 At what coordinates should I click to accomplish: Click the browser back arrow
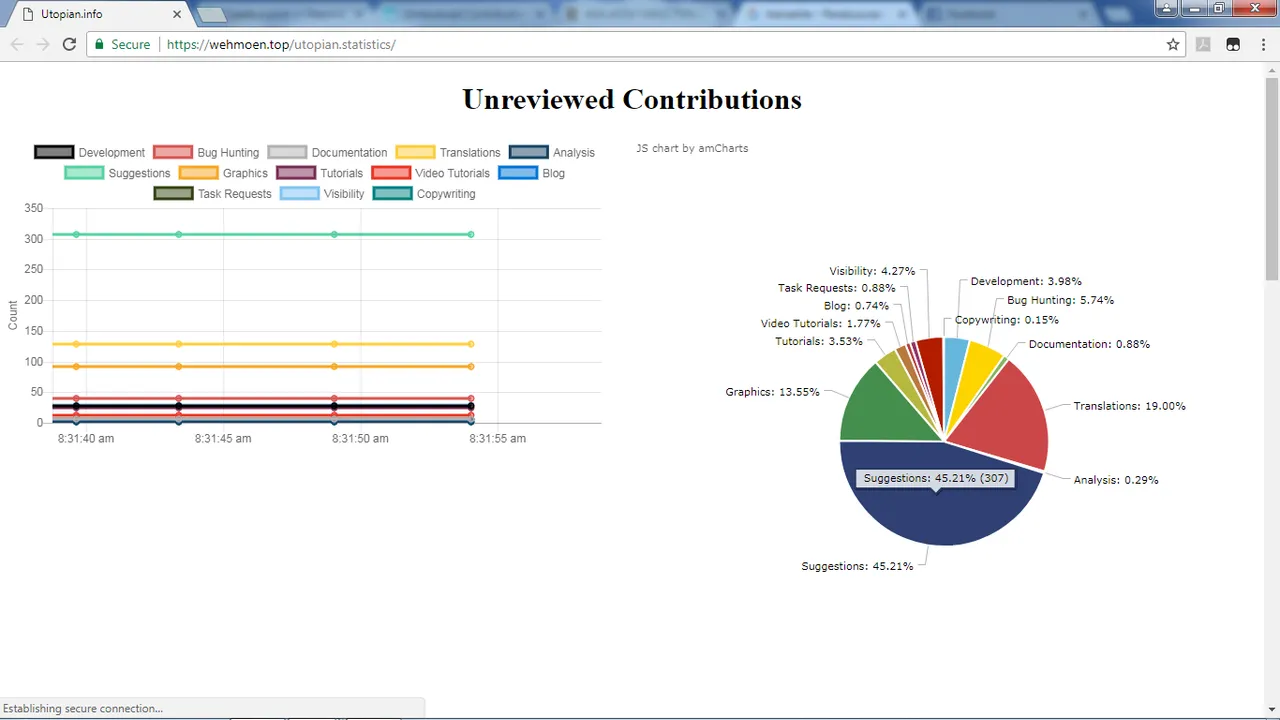[x=17, y=44]
